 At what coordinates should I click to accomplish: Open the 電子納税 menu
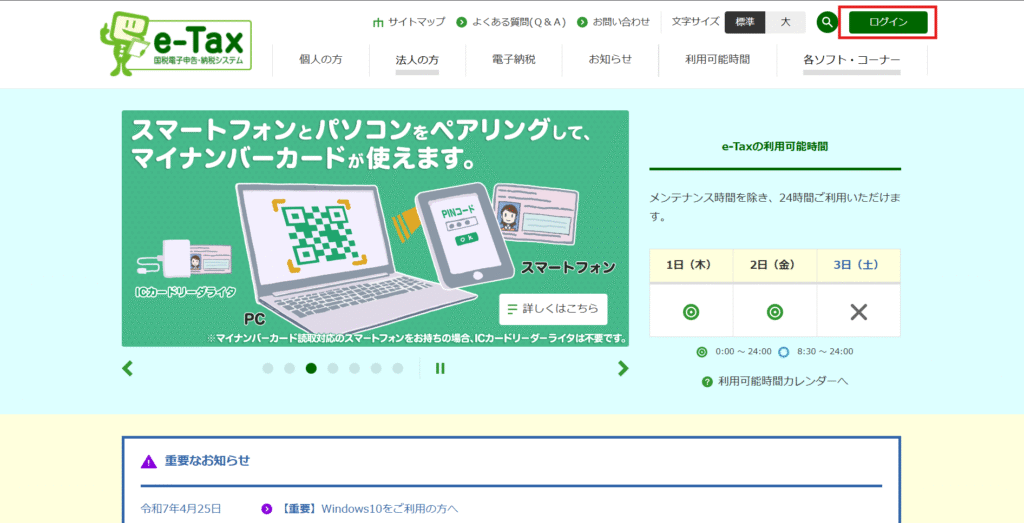point(514,60)
